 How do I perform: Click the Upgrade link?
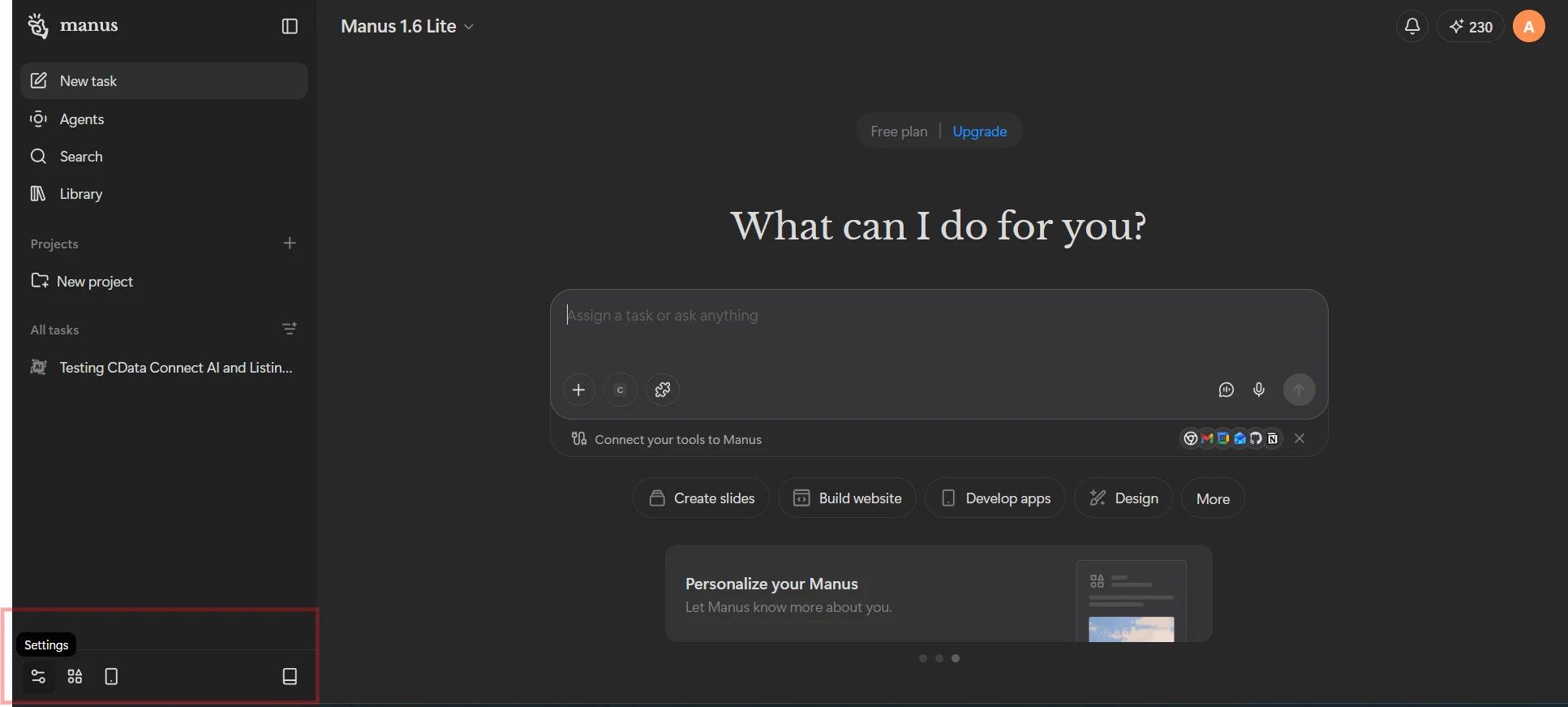pos(979,131)
